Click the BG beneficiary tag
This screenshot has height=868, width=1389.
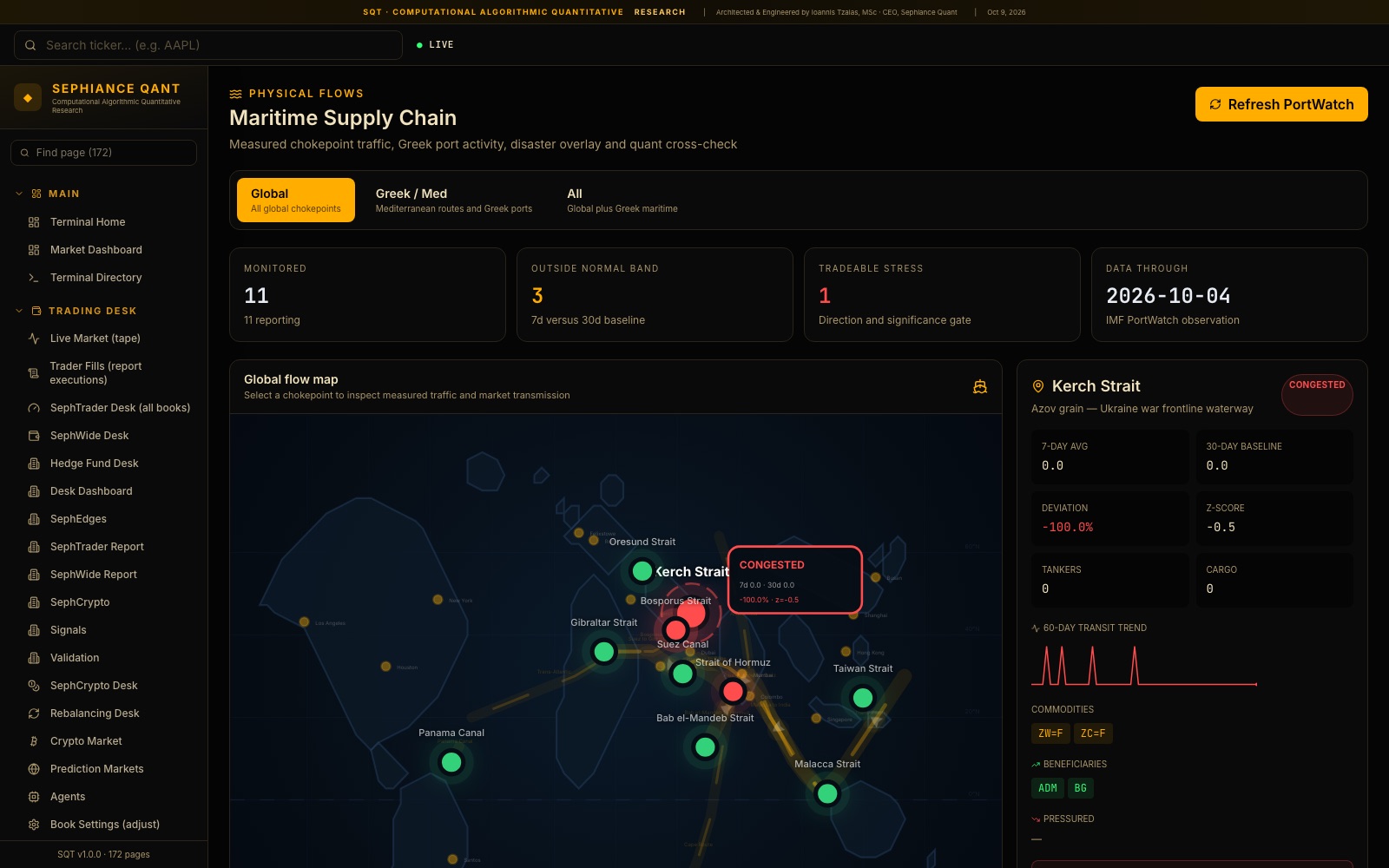1080,788
